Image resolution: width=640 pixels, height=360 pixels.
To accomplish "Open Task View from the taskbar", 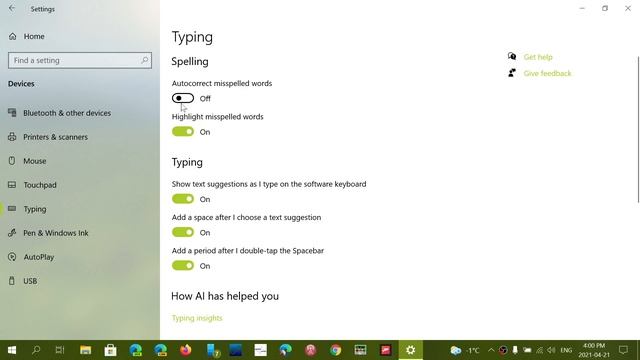I will [60, 350].
